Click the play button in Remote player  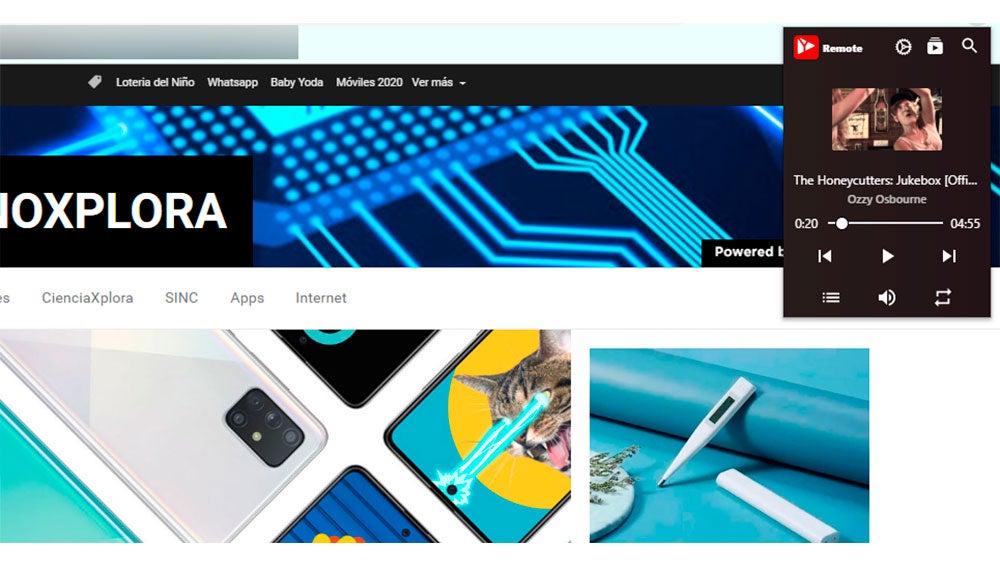coord(887,256)
